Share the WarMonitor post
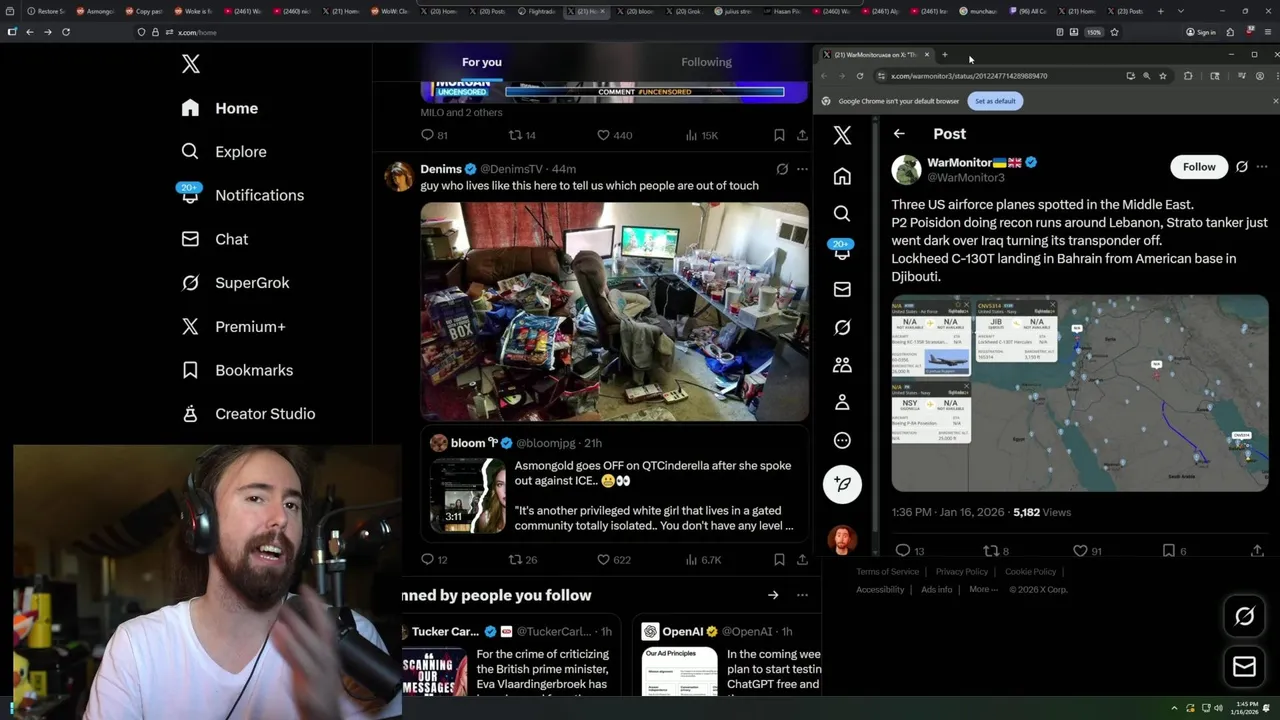 [1258, 551]
